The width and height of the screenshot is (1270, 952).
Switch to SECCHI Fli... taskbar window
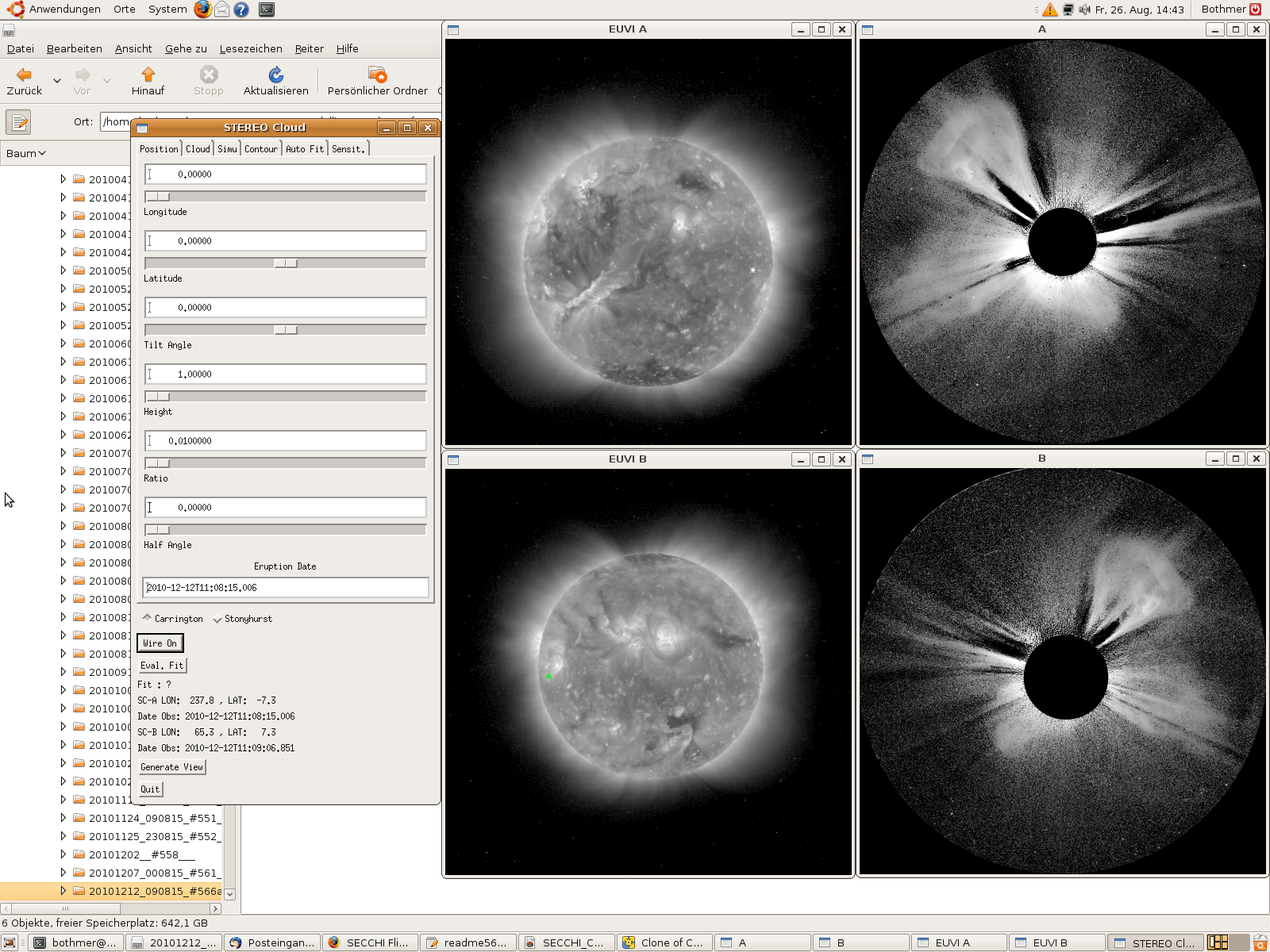click(369, 942)
